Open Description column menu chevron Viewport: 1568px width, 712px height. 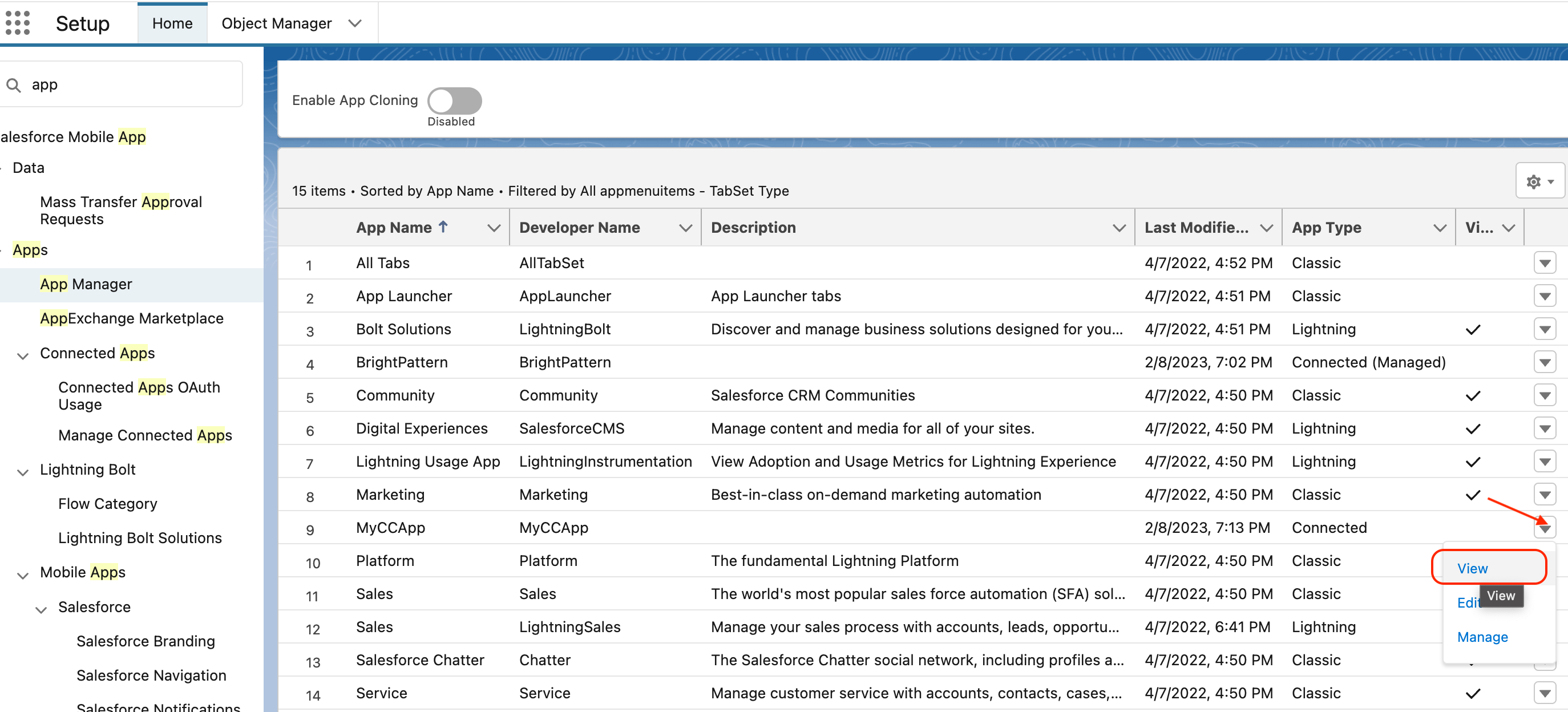point(1119,228)
